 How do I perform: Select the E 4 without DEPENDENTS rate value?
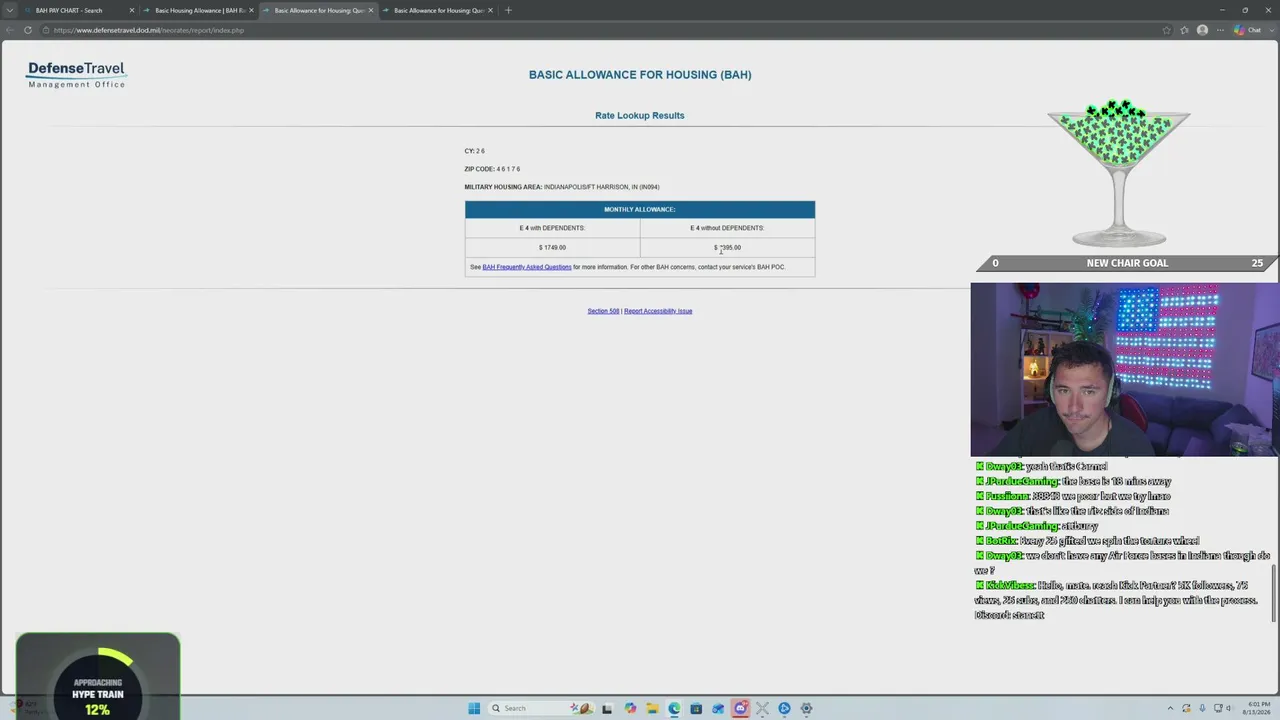[x=727, y=247]
